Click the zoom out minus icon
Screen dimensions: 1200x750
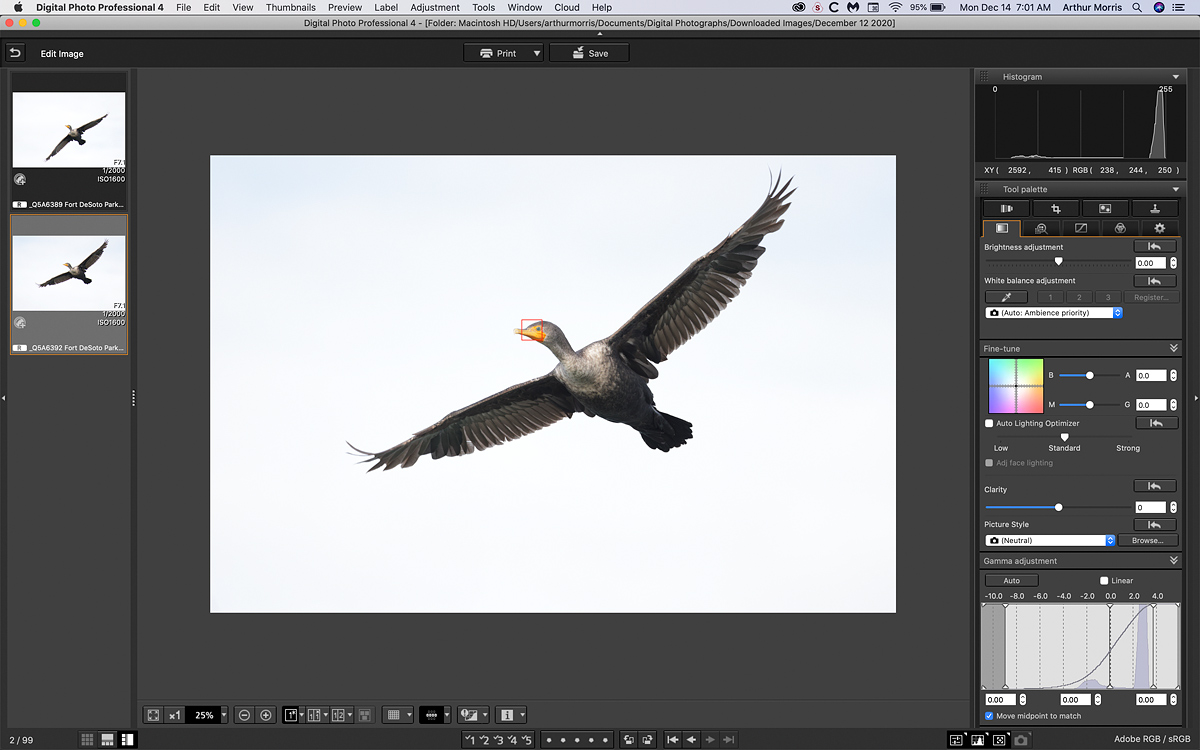point(245,715)
